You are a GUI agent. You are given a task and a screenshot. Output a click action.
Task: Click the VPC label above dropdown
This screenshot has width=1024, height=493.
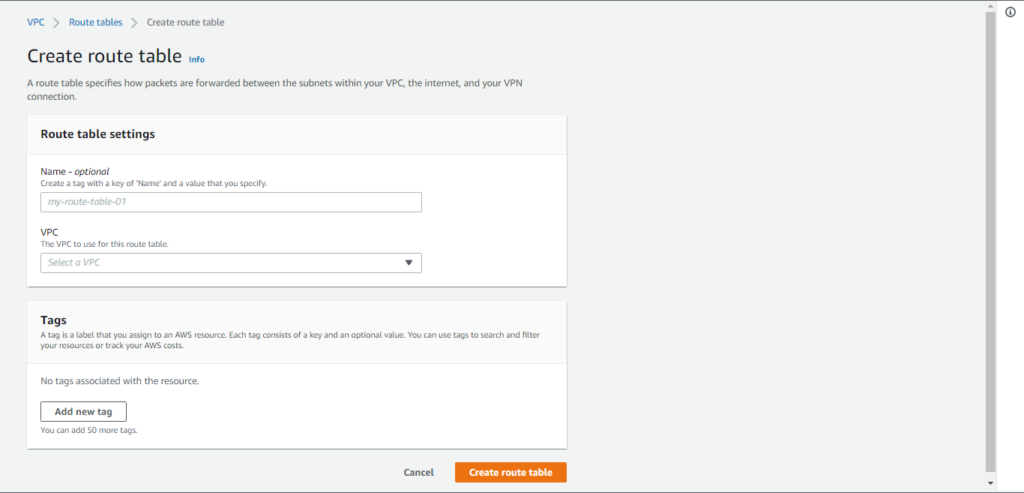[50, 232]
